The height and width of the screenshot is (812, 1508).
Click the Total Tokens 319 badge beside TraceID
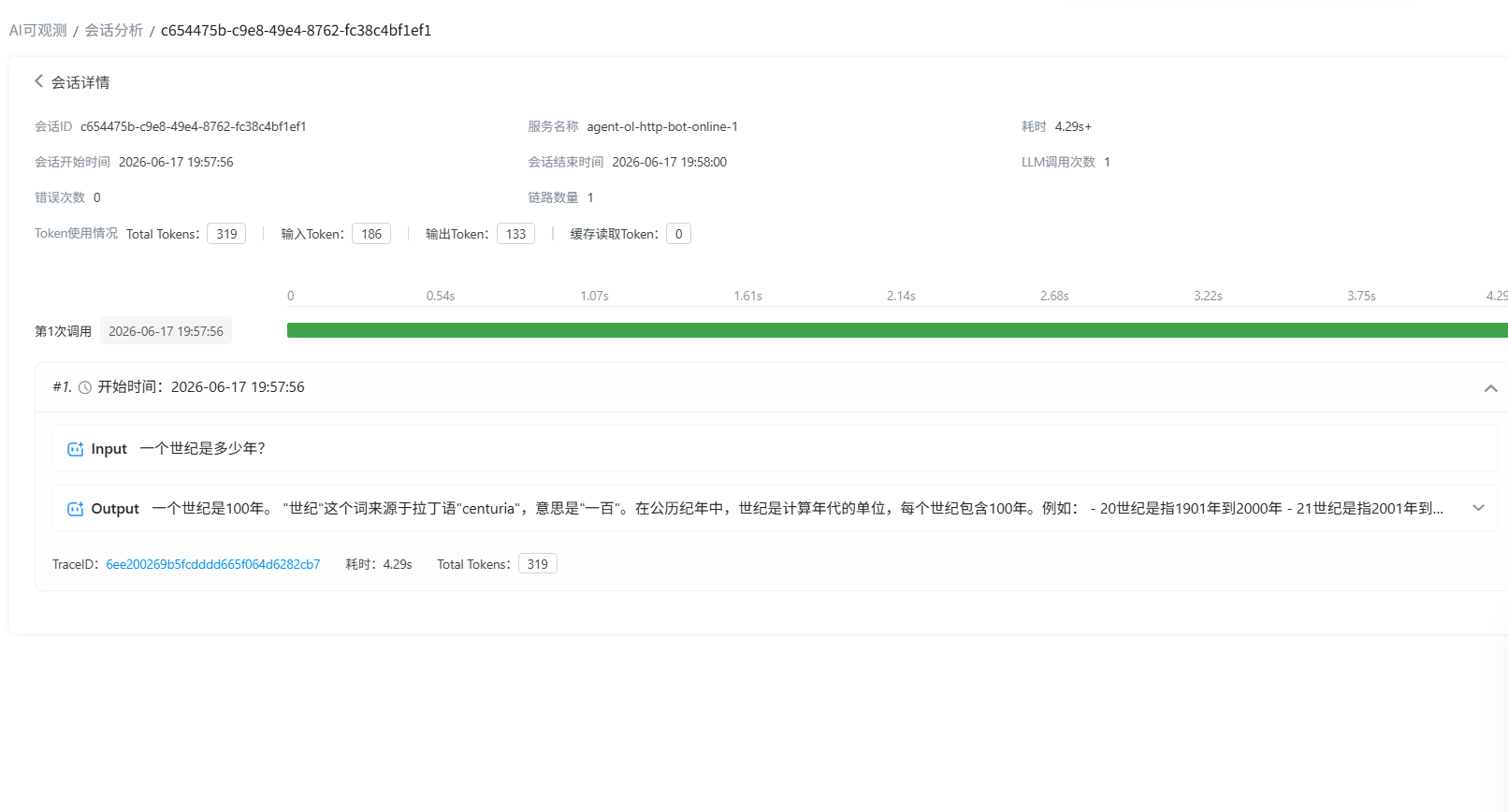[x=538, y=564]
